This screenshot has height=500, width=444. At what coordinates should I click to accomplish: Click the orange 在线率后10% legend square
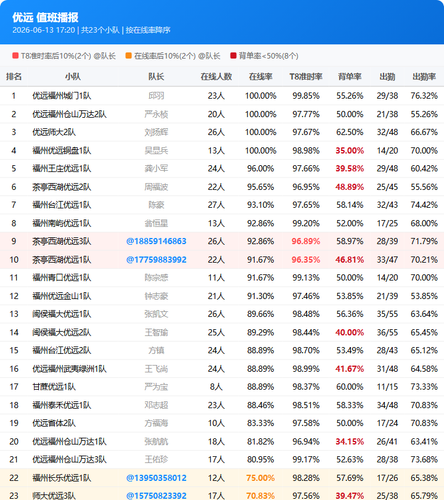point(128,56)
